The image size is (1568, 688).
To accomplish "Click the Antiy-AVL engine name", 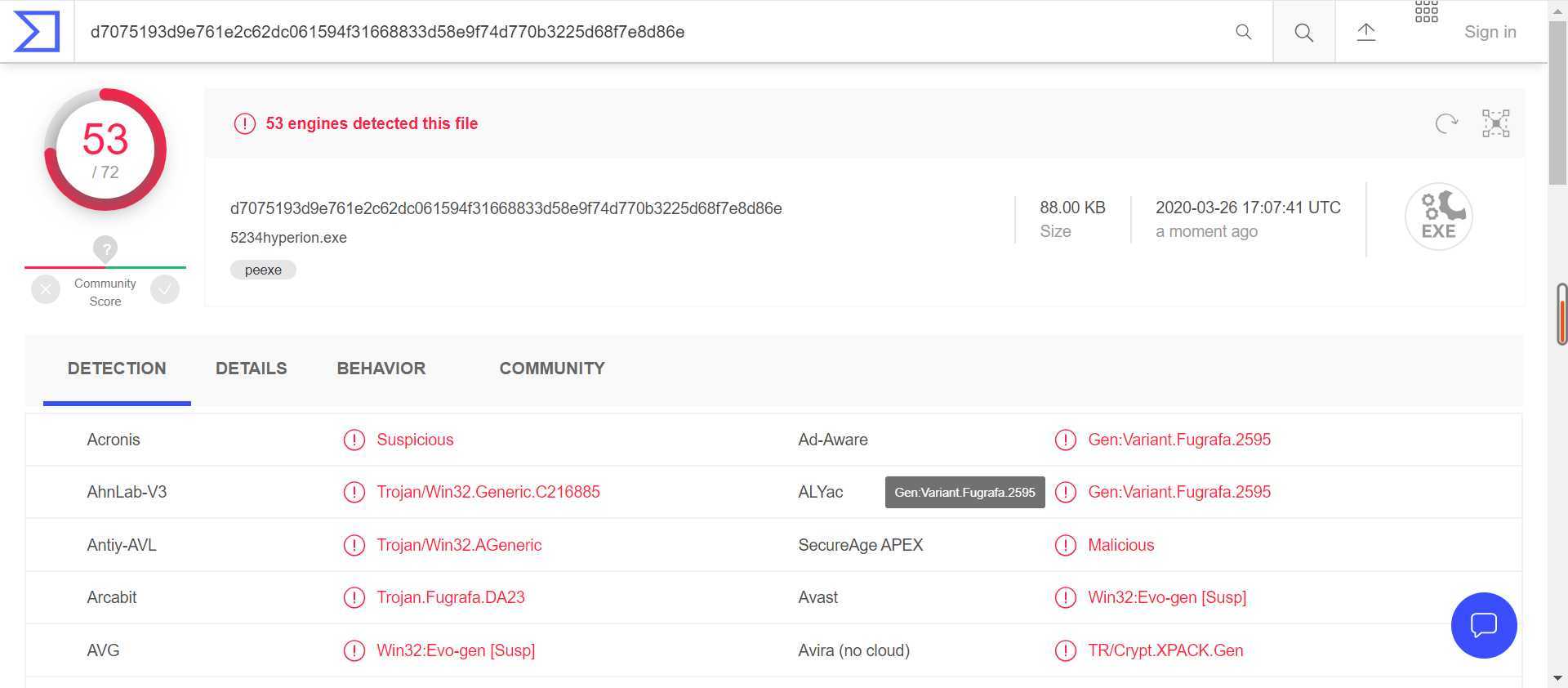I will [122, 545].
